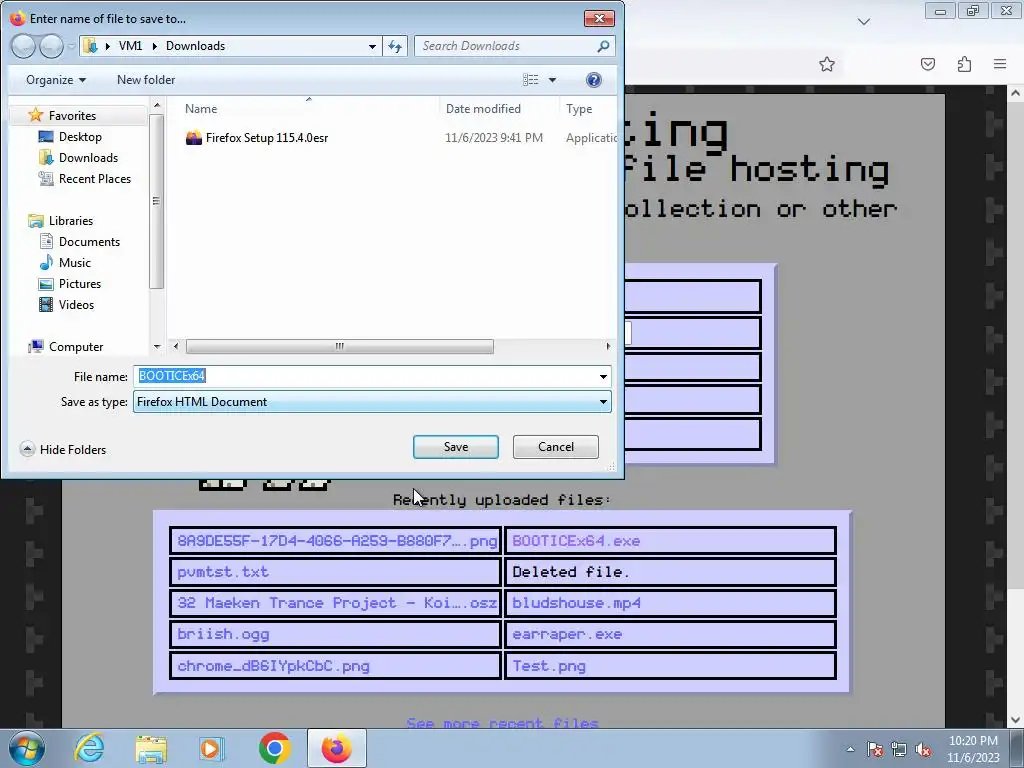This screenshot has width=1024, height=768.
Task: Click the refresh button beside the address path
Action: [395, 46]
